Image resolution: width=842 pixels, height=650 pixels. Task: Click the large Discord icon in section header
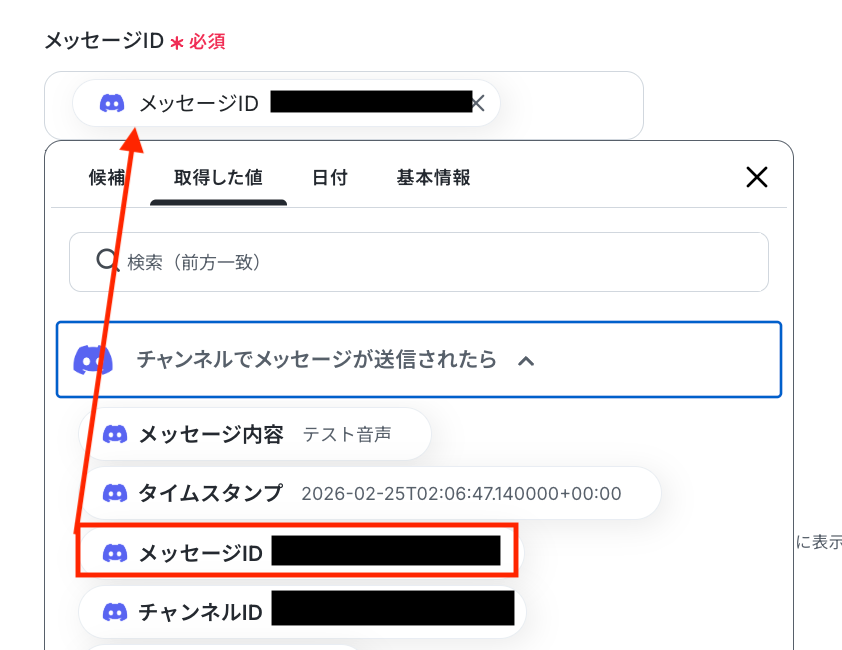(93, 360)
